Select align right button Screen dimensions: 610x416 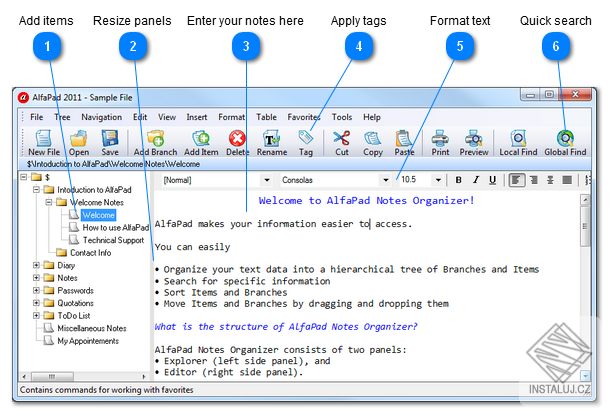(534, 180)
